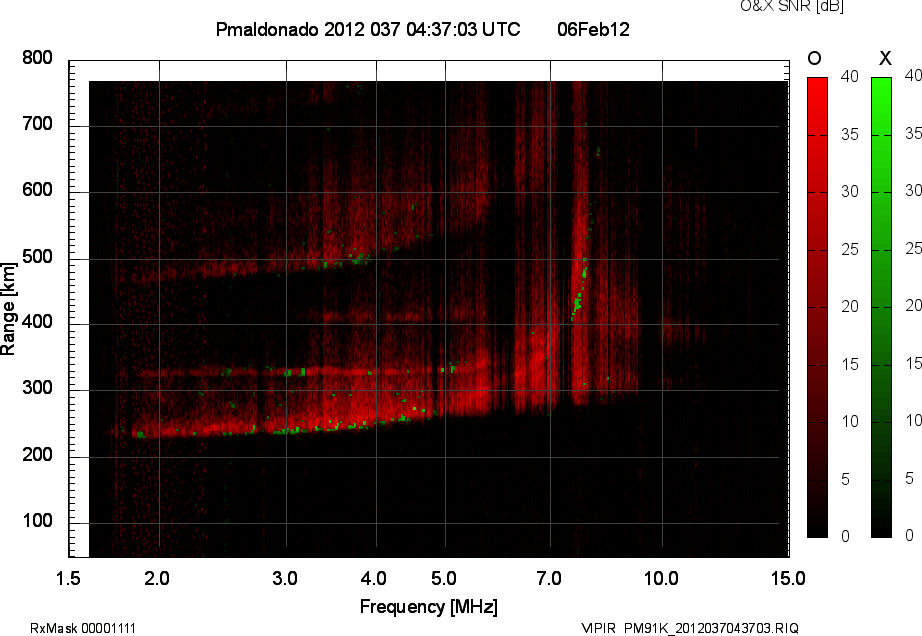922x636 pixels.
Task: Click the date label '06Feb12'
Action: 593,29
